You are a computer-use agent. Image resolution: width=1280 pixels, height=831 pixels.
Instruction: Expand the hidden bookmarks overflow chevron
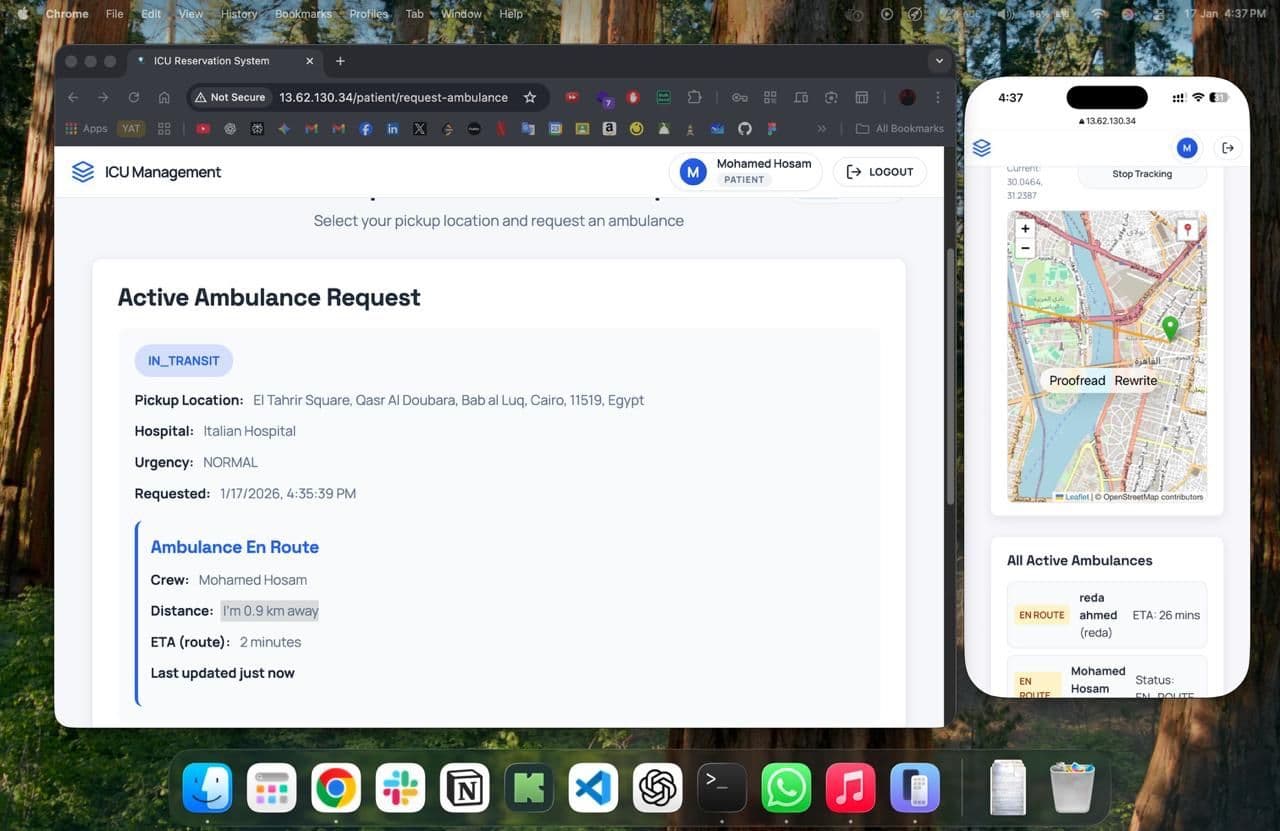822,129
